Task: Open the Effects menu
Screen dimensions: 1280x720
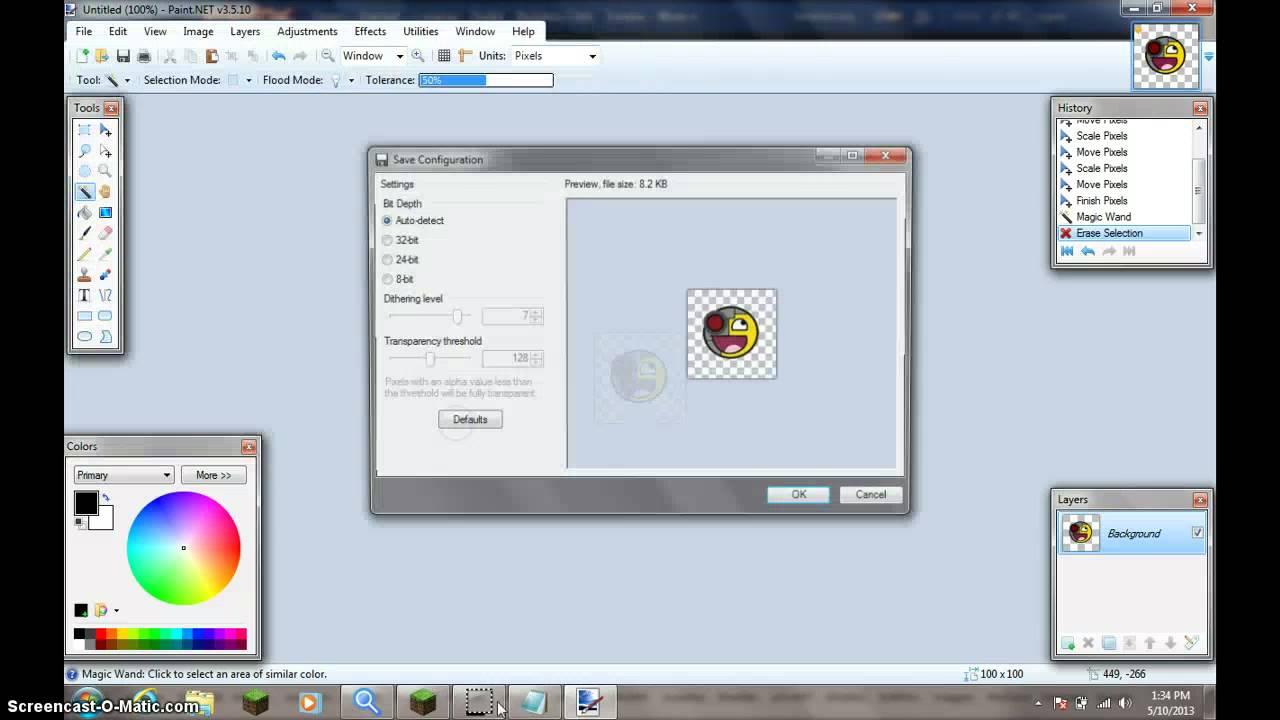Action: coord(370,31)
